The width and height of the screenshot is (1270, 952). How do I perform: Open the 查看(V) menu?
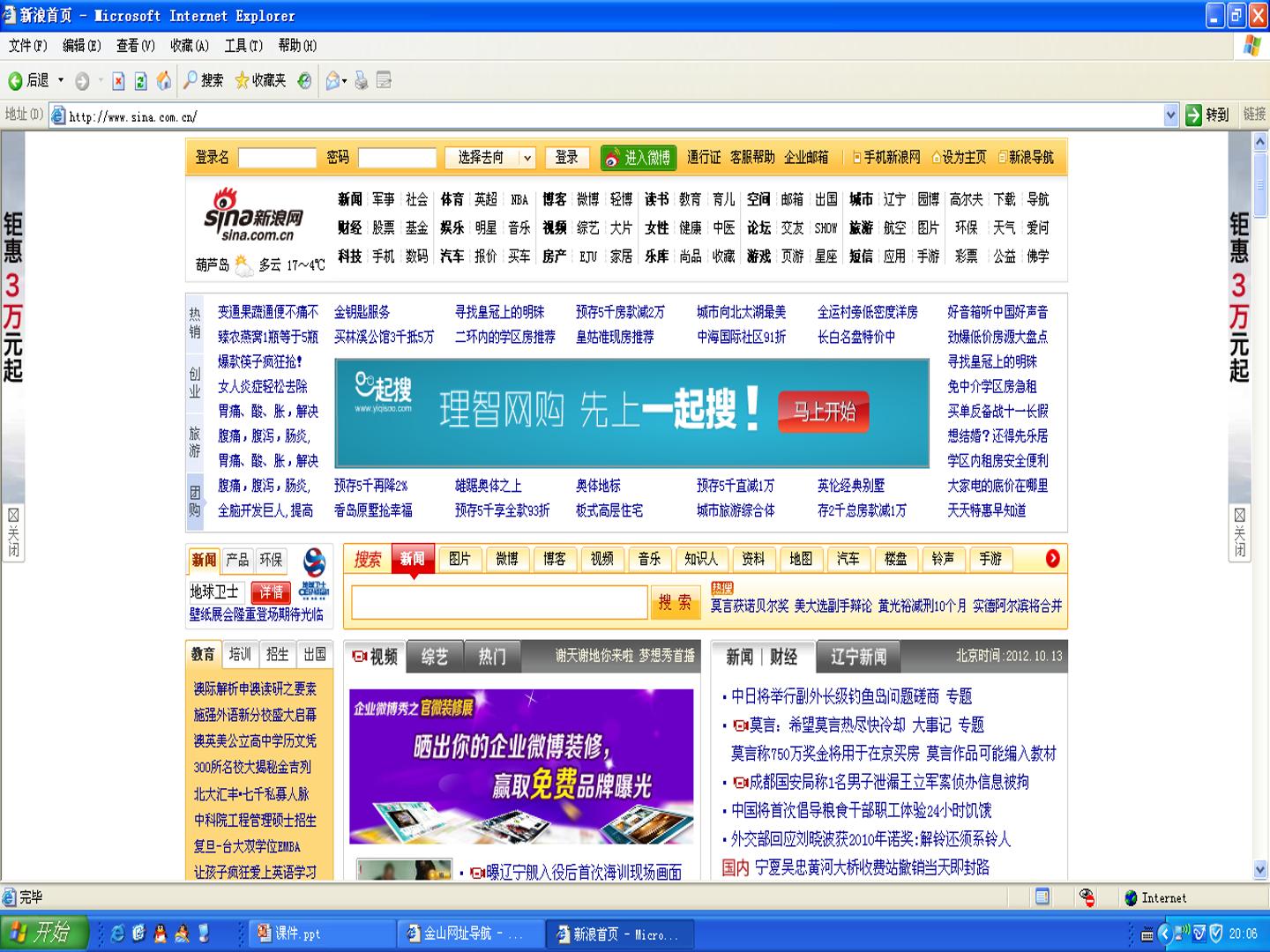click(136, 46)
